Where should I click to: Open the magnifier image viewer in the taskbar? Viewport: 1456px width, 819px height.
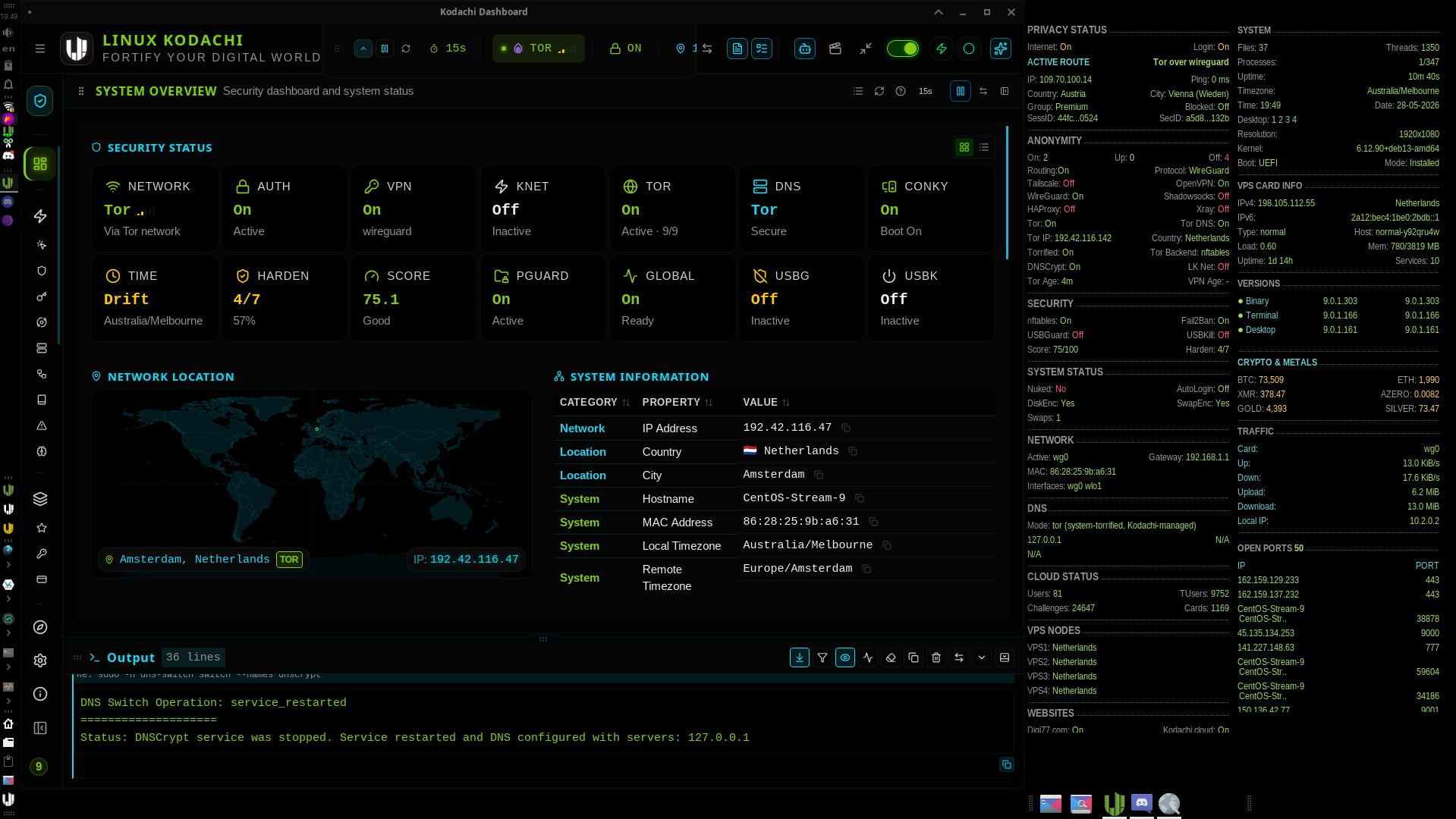pyautogui.click(x=1081, y=803)
